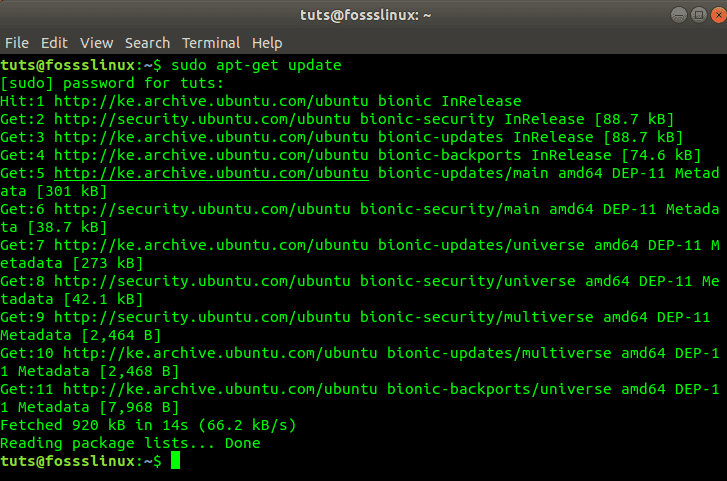Open the File menu
Viewport: 727px width, 481px height.
coord(17,43)
